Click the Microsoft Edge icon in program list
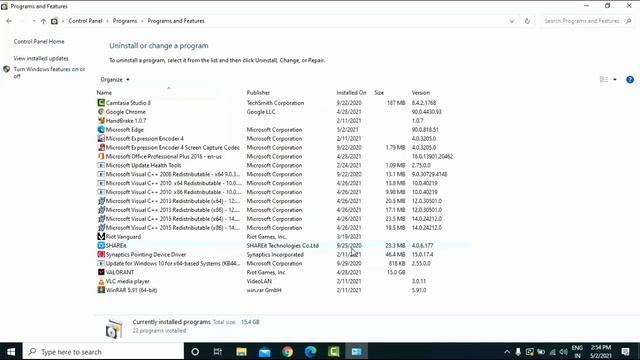This screenshot has height=360, width=640. coord(101,129)
